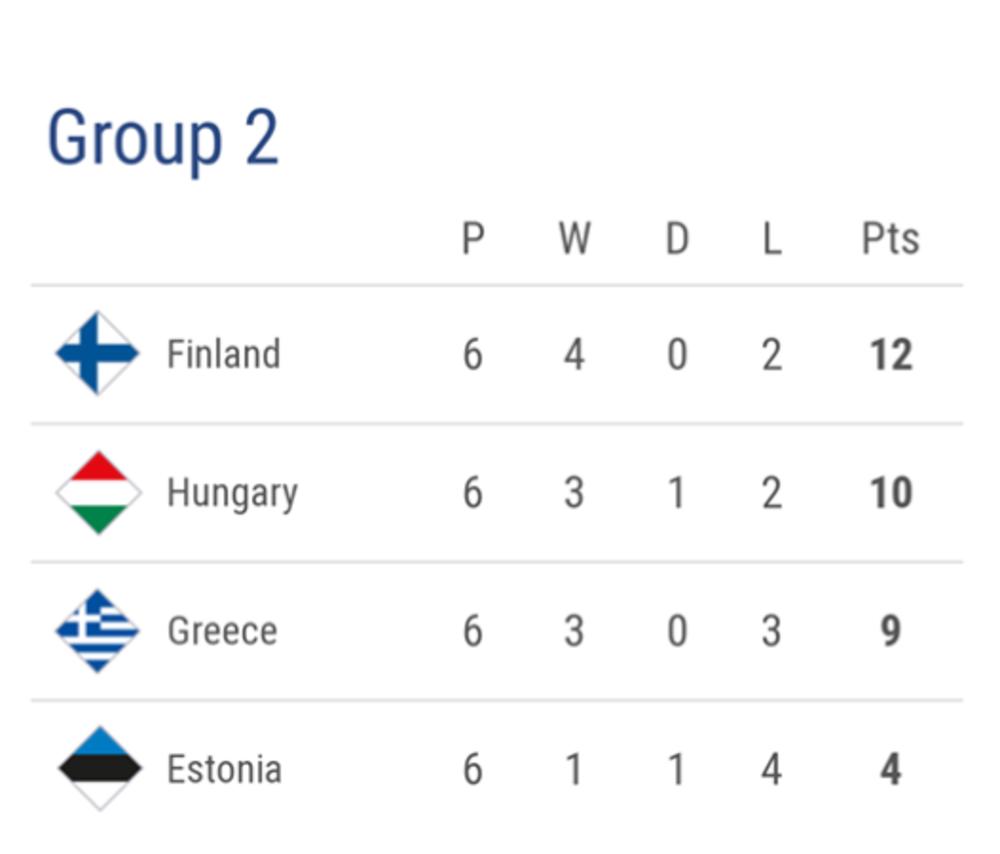The image size is (1000, 854).
Task: Click the Group 2 heading
Action: (163, 138)
